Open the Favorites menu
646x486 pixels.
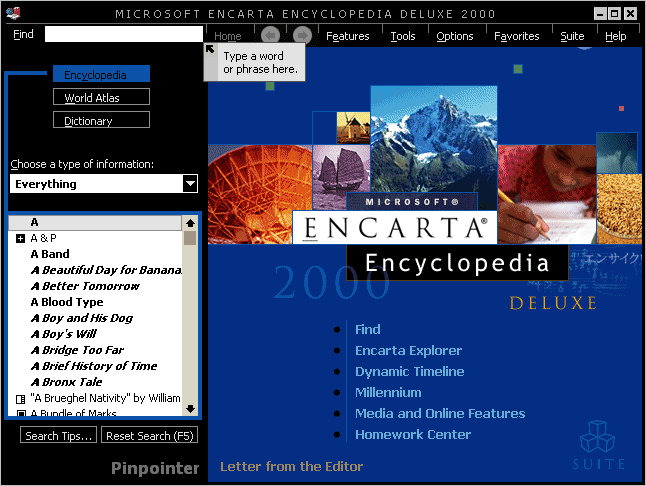[x=516, y=36]
